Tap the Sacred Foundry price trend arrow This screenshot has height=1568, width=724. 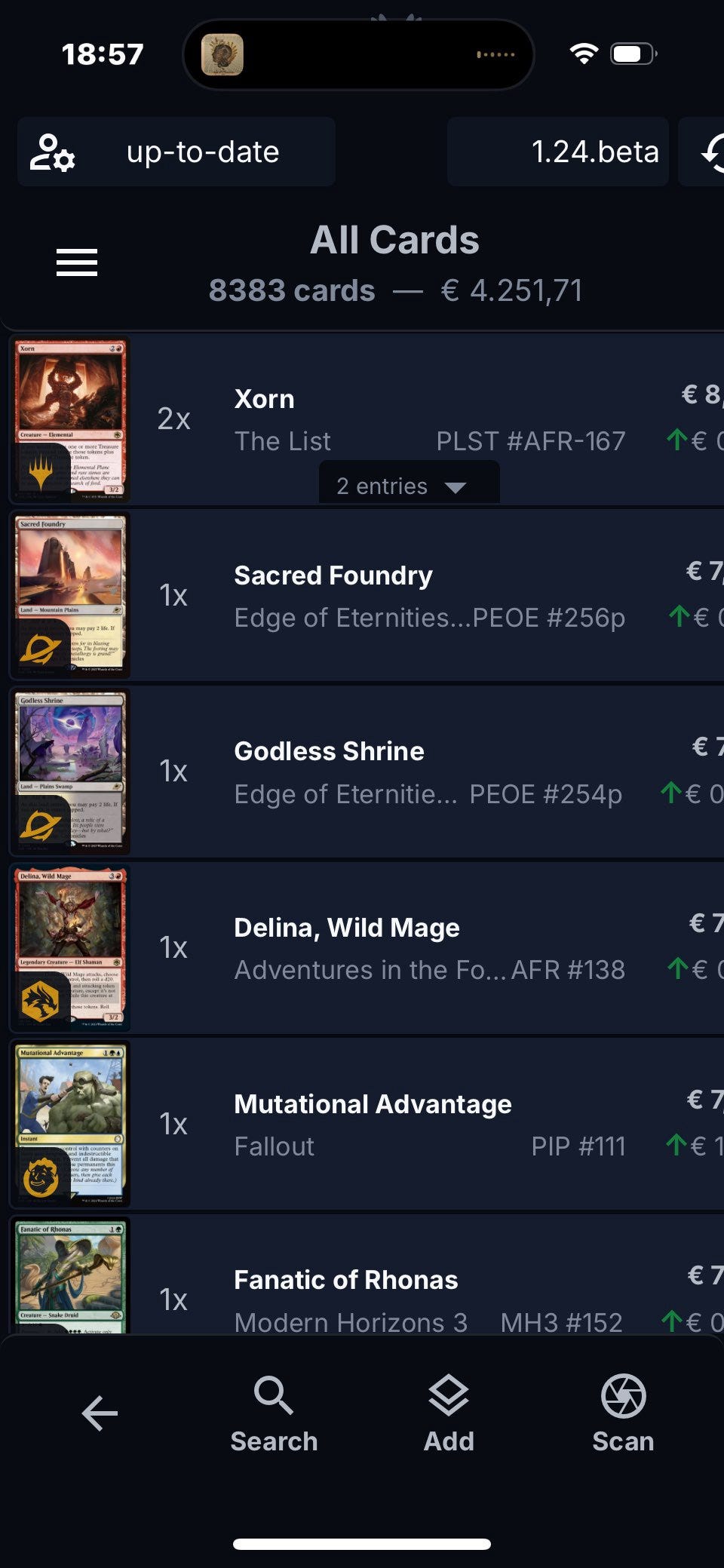coord(679,617)
